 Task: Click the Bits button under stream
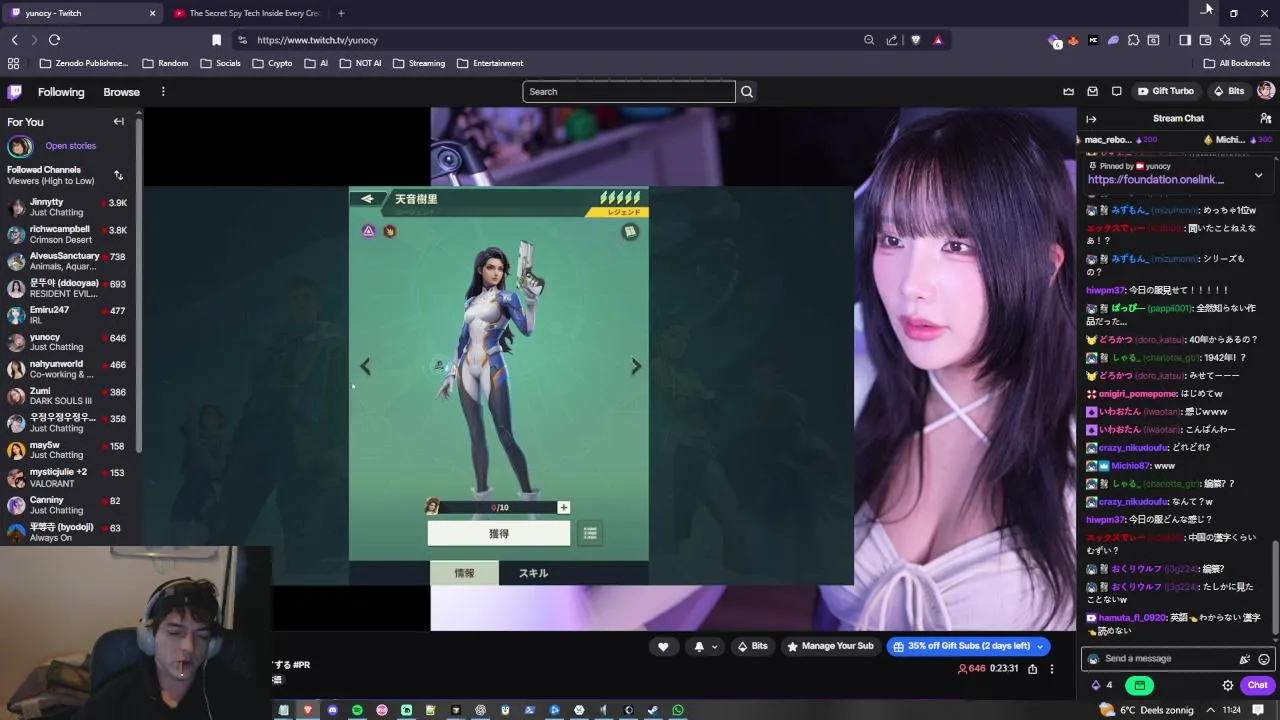click(752, 647)
